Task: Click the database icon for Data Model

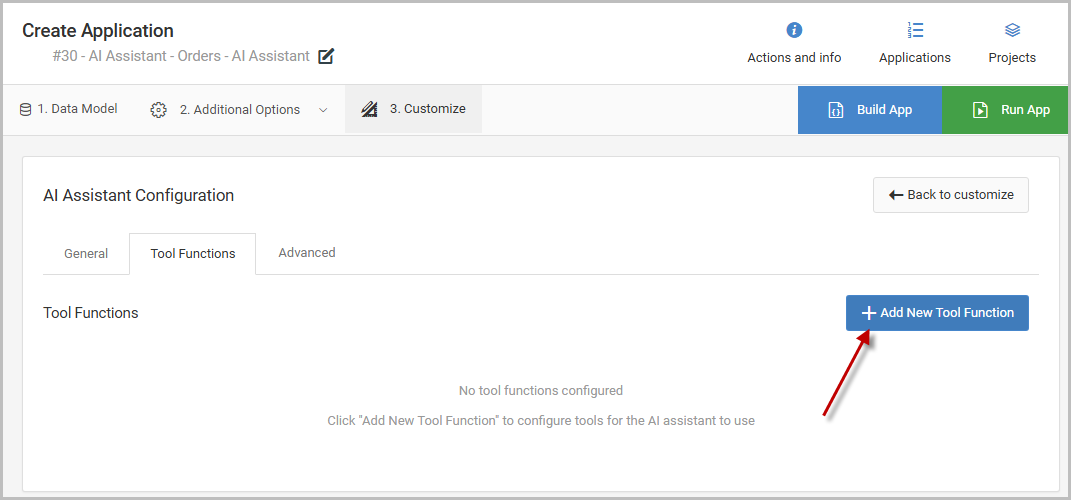Action: click(x=25, y=109)
